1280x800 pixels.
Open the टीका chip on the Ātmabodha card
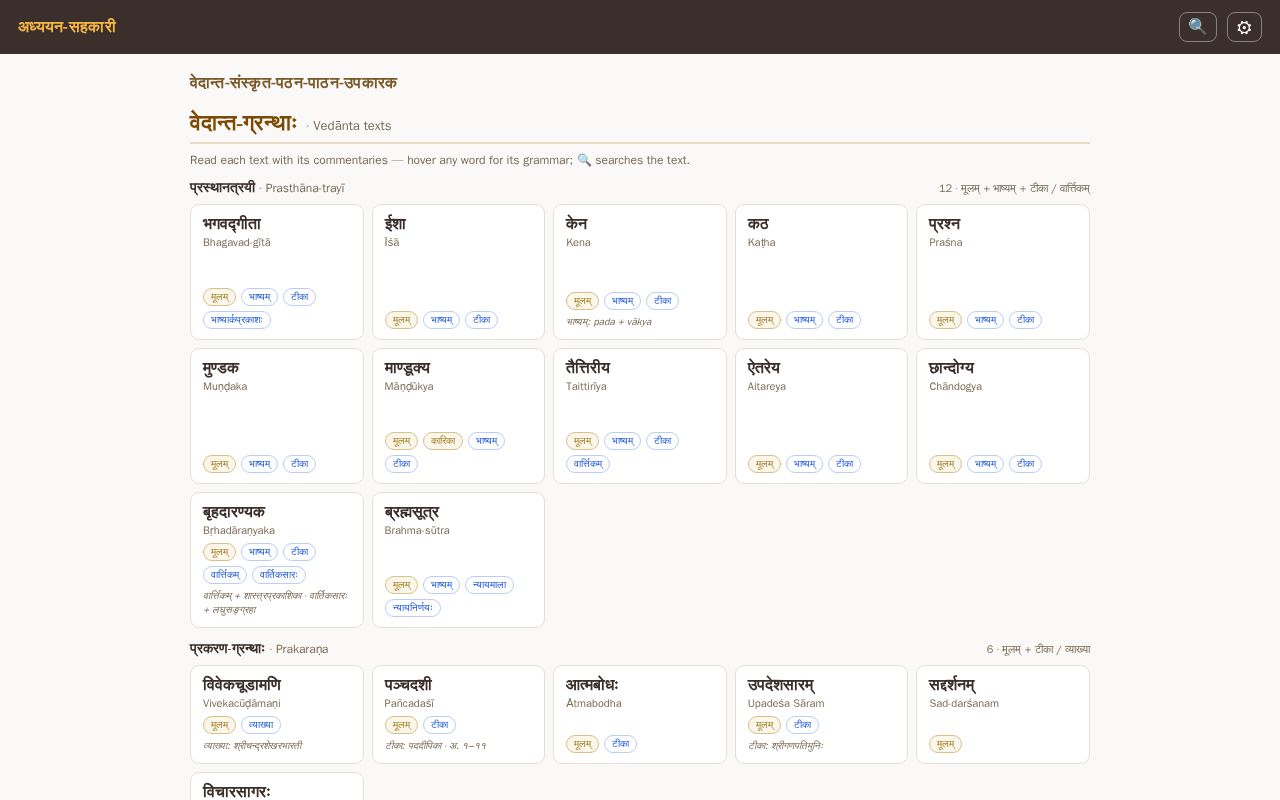point(620,744)
